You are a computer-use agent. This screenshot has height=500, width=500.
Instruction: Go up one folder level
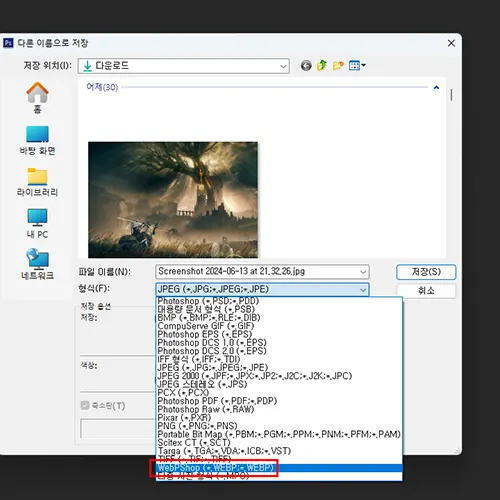click(322, 65)
